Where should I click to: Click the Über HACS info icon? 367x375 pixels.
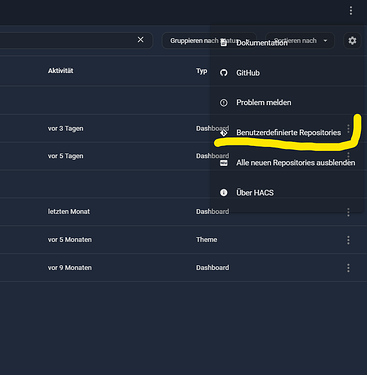(224, 193)
